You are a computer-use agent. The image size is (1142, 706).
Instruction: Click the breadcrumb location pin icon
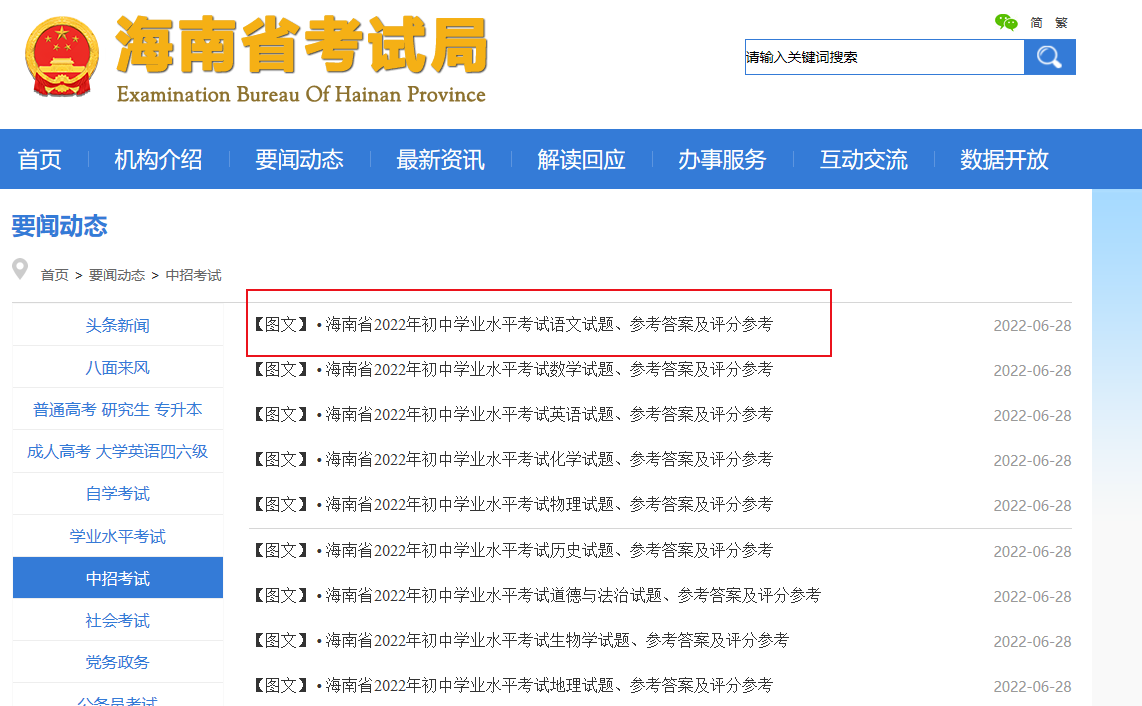tap(20, 269)
